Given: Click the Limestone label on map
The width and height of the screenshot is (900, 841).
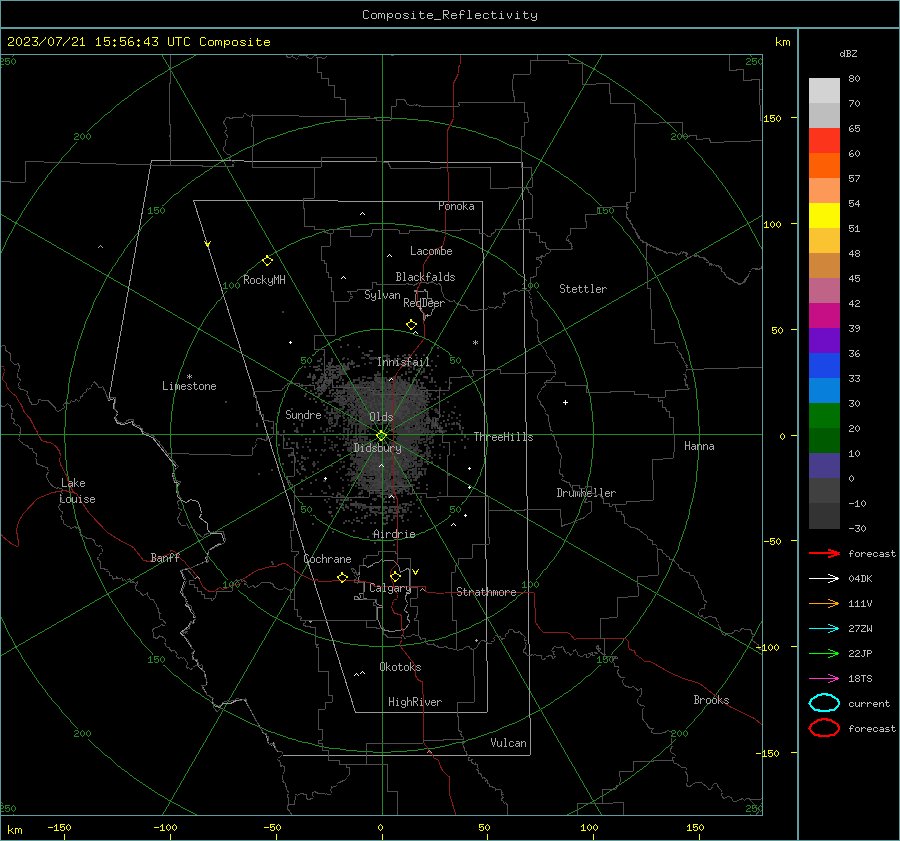Looking at the screenshot, I should pyautogui.click(x=189, y=386).
